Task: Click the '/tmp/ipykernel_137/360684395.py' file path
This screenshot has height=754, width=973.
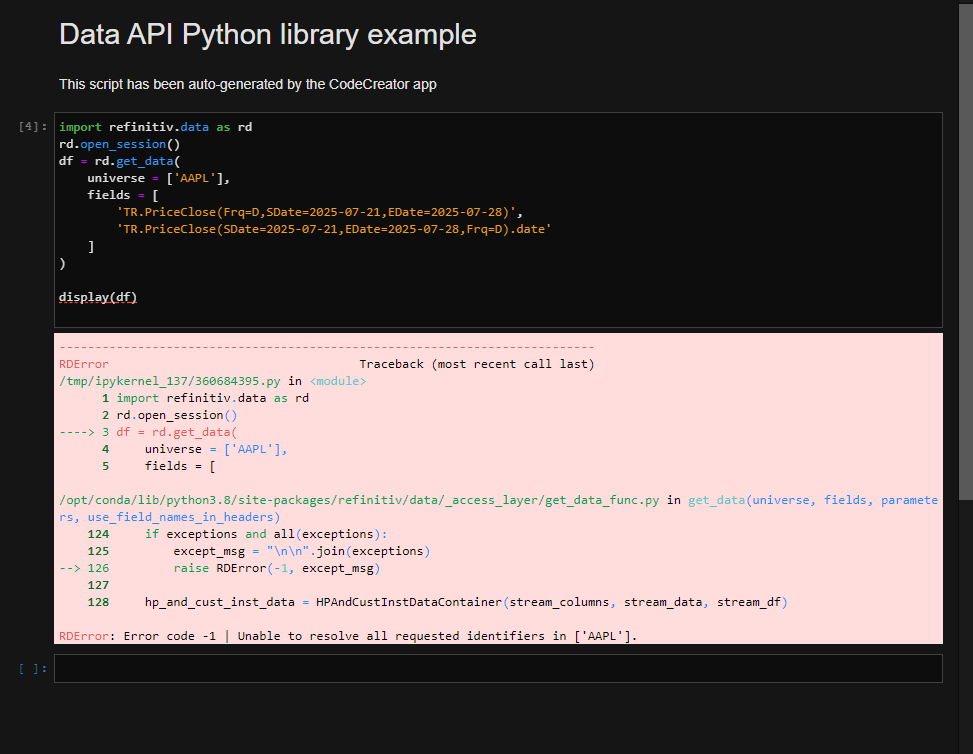Action: [x=169, y=381]
